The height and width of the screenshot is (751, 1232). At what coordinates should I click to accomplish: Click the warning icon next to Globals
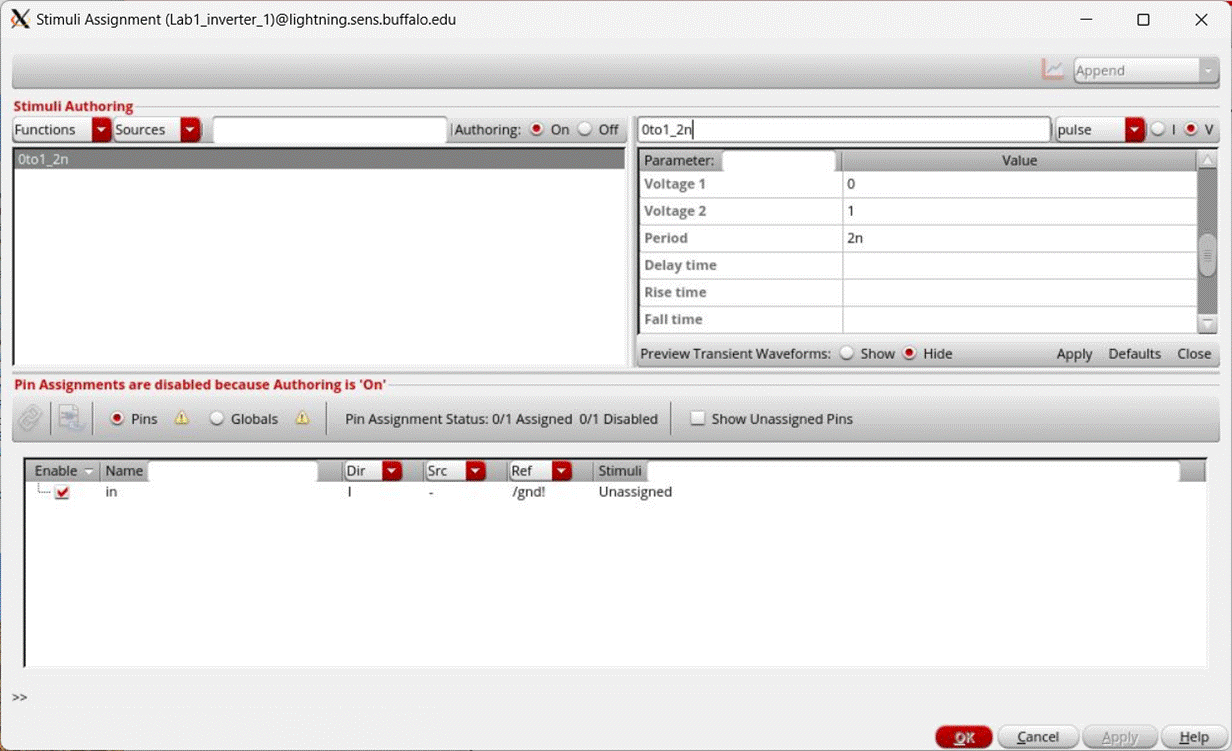tap(302, 418)
